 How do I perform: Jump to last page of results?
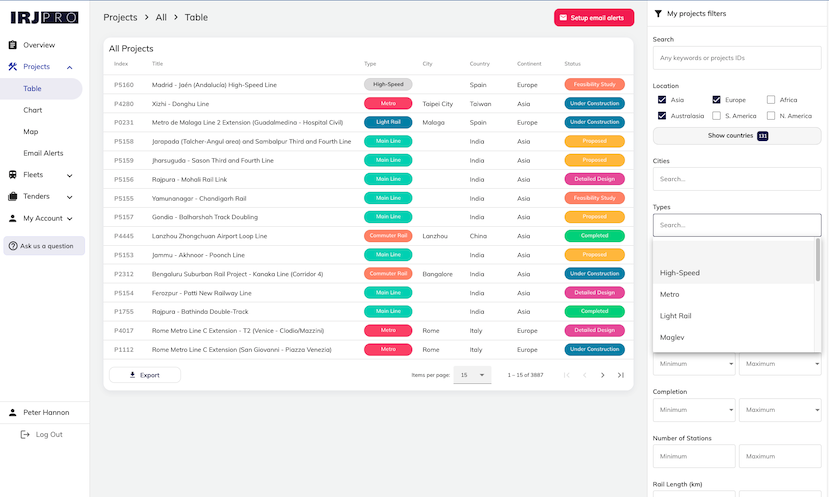point(620,375)
